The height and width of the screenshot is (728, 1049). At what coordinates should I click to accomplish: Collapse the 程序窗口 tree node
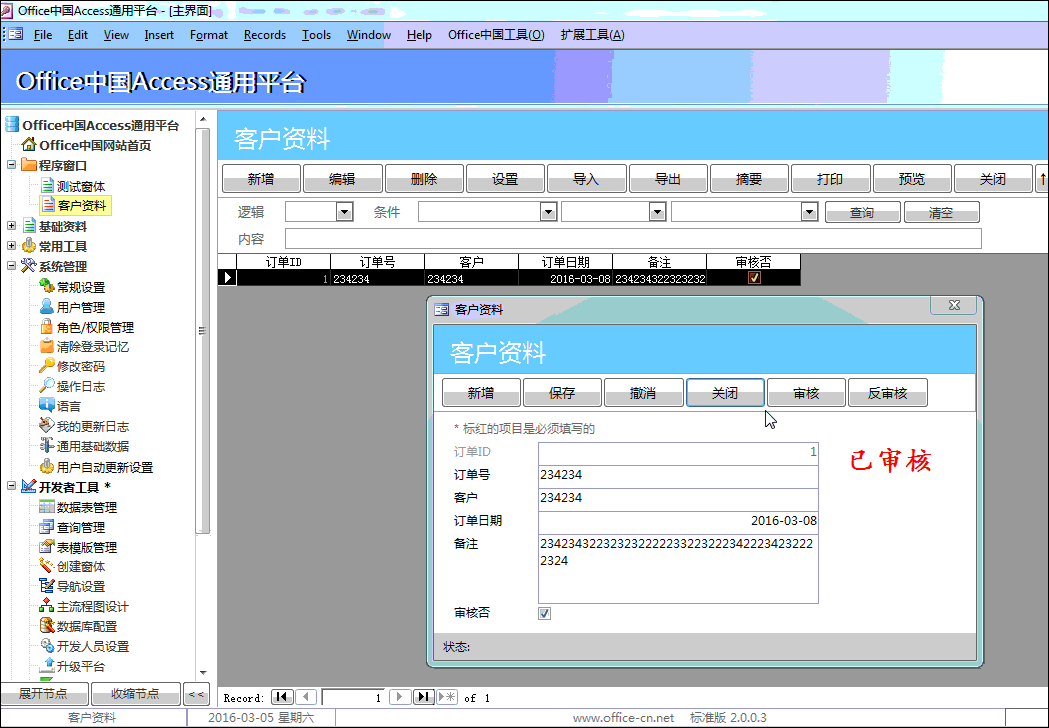click(x=11, y=165)
